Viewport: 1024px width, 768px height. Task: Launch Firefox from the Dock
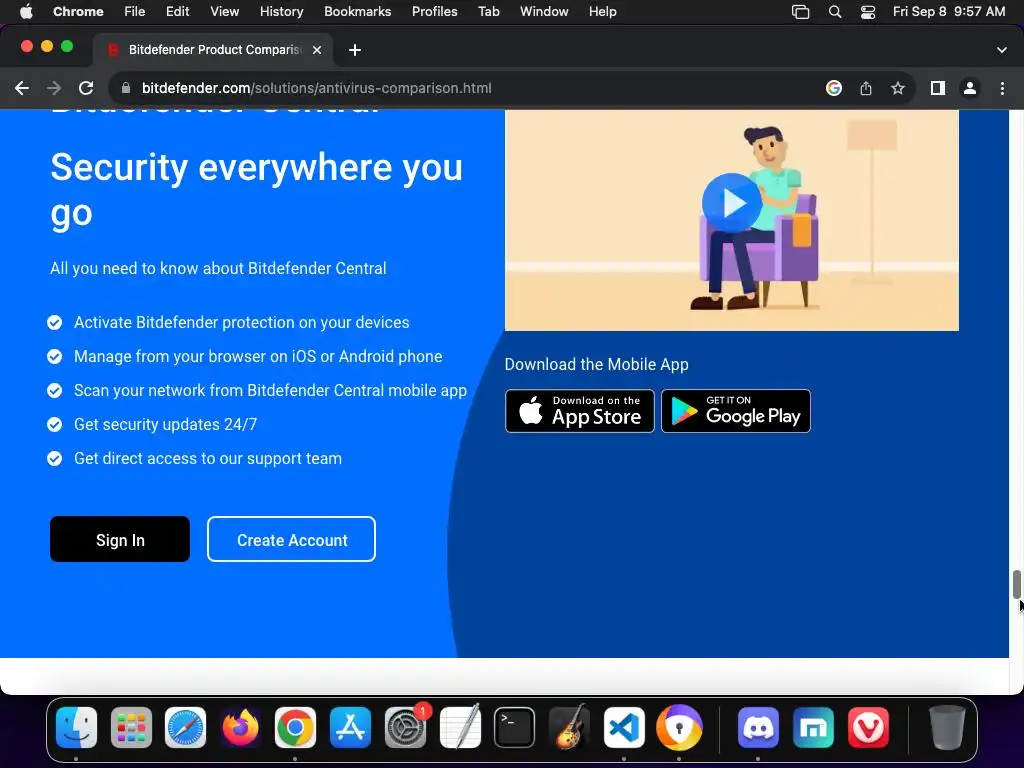click(240, 727)
